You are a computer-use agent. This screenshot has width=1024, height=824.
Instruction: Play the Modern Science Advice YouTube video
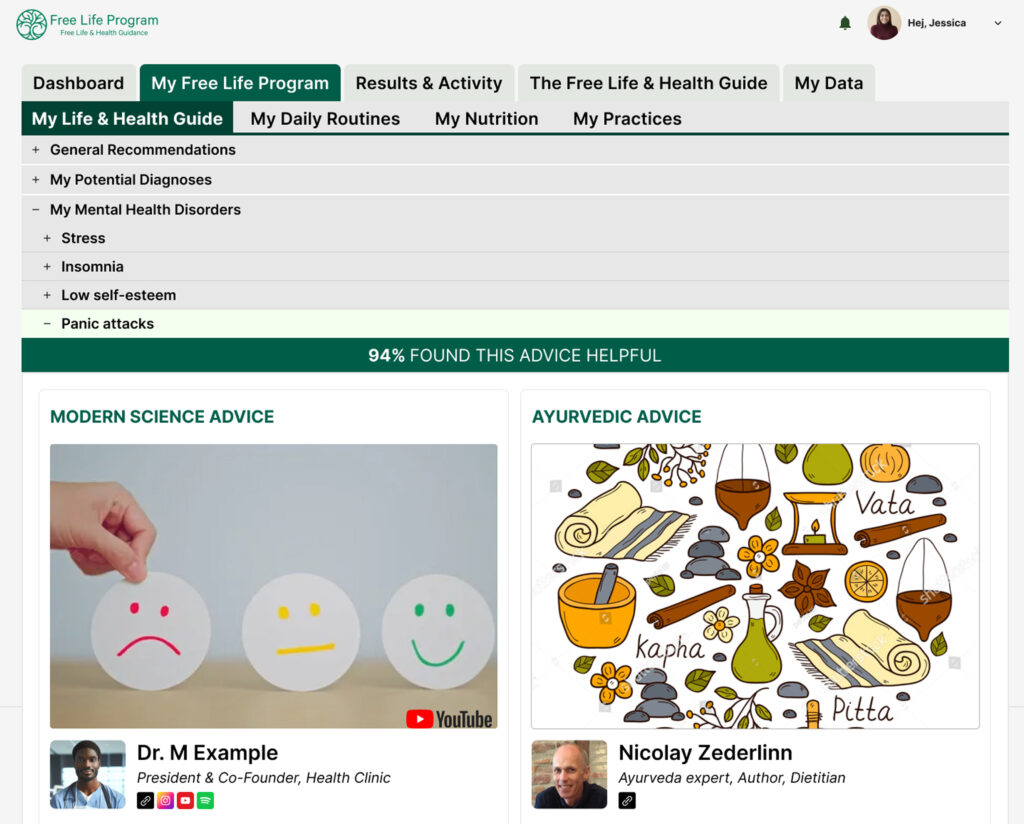point(274,586)
